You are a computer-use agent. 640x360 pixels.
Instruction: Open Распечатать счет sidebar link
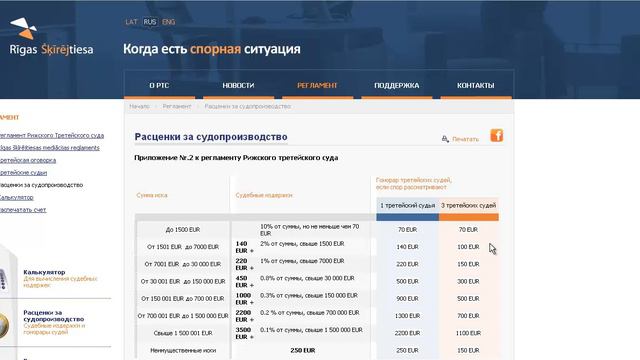(23, 210)
